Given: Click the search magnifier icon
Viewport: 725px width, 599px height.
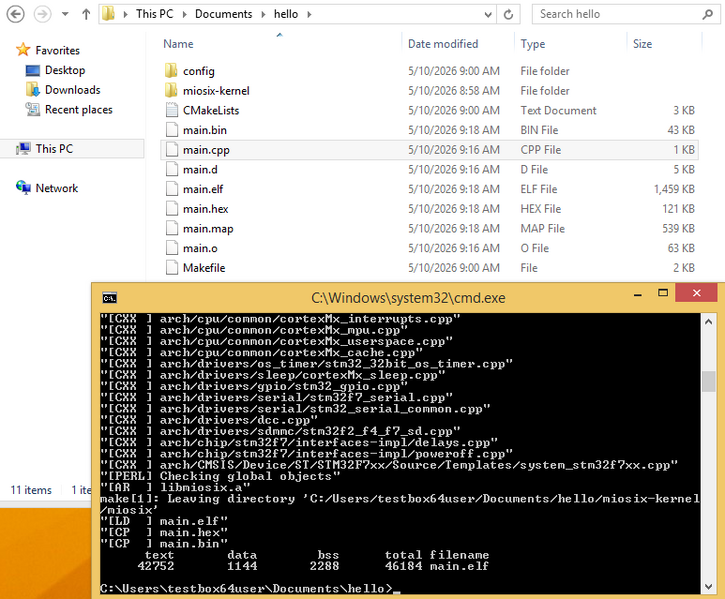Looking at the screenshot, I should pos(708,14).
